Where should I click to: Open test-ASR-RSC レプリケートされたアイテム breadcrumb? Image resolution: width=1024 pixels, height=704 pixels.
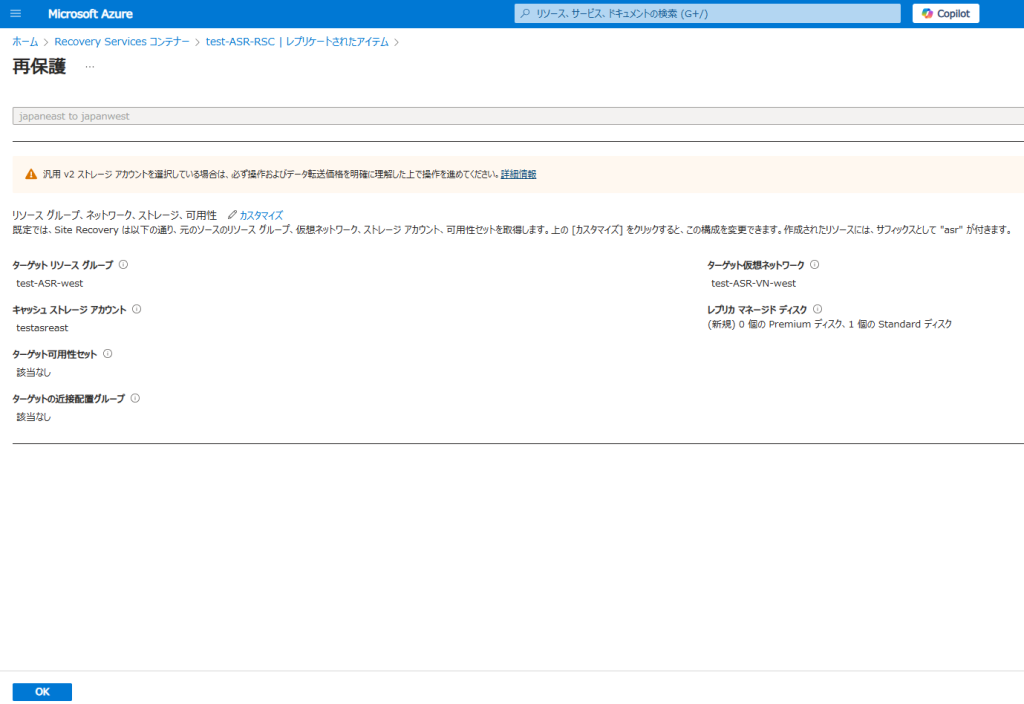[x=297, y=42]
